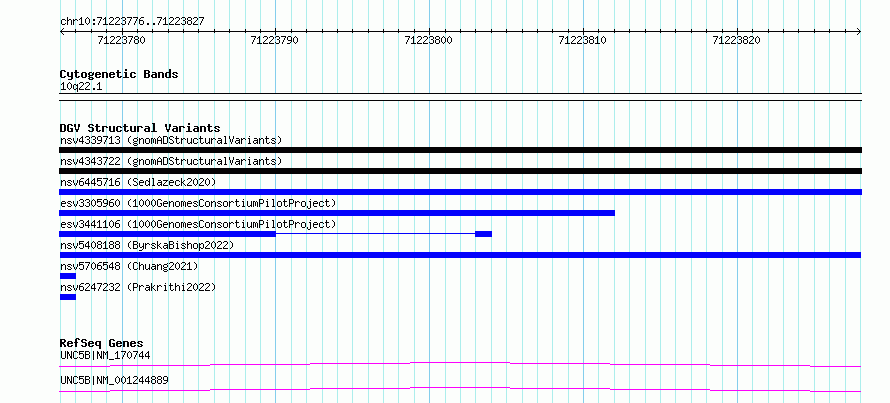Select the DGV Structural Variants track title
The width and height of the screenshot is (890, 403).
140,128
